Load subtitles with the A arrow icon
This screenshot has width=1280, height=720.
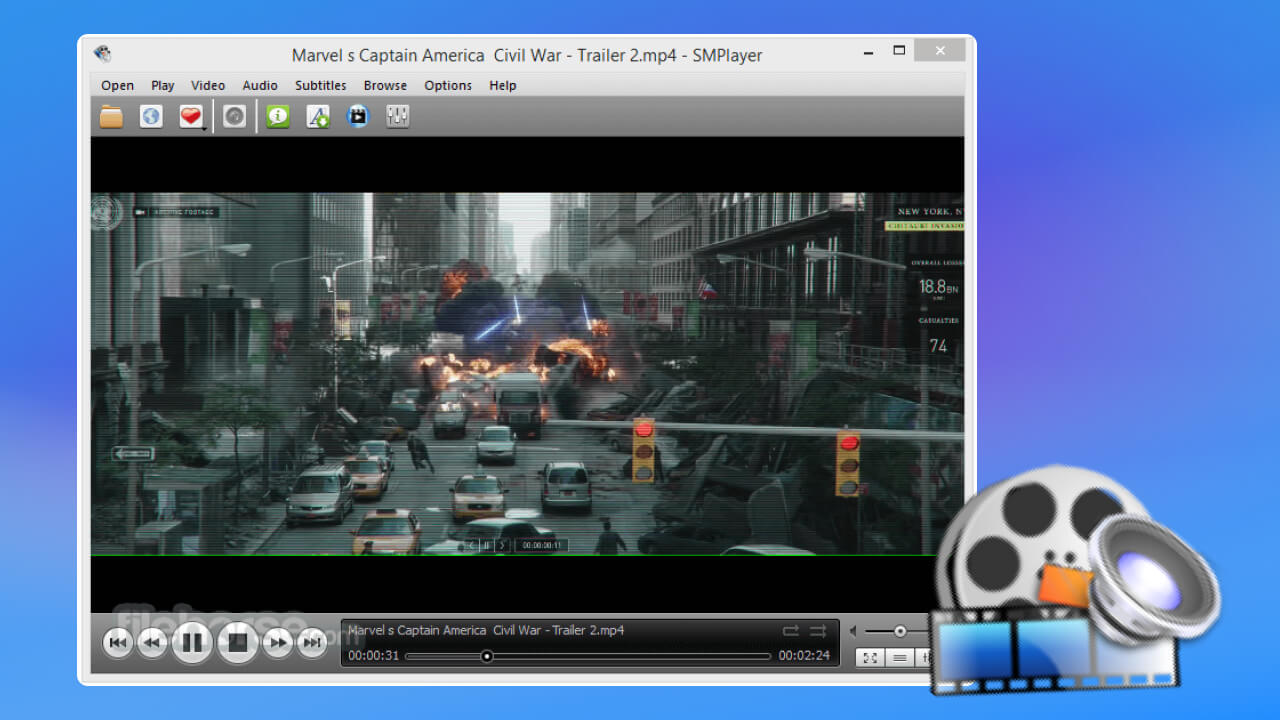coord(318,117)
